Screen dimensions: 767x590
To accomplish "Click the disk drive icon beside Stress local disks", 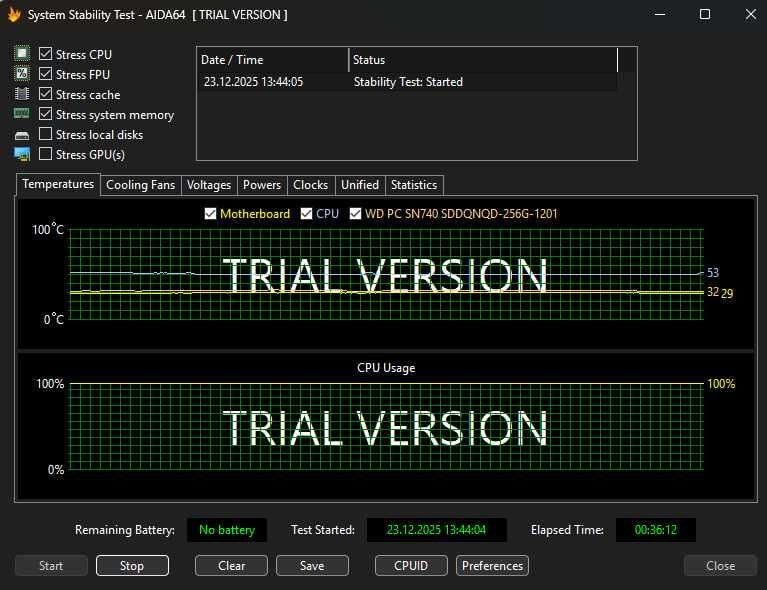I will (x=22, y=135).
